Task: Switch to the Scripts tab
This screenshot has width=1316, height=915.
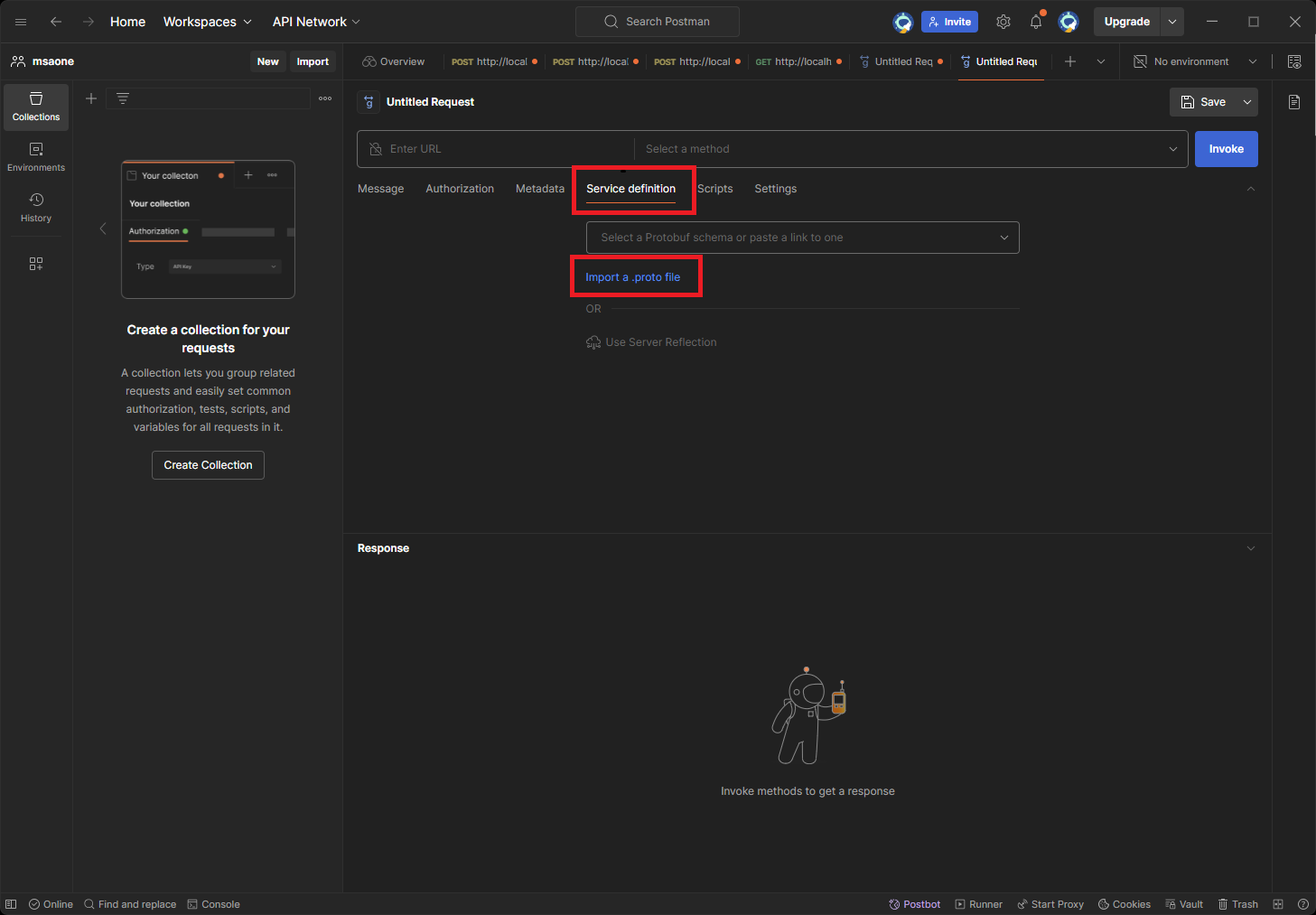Action: click(715, 189)
